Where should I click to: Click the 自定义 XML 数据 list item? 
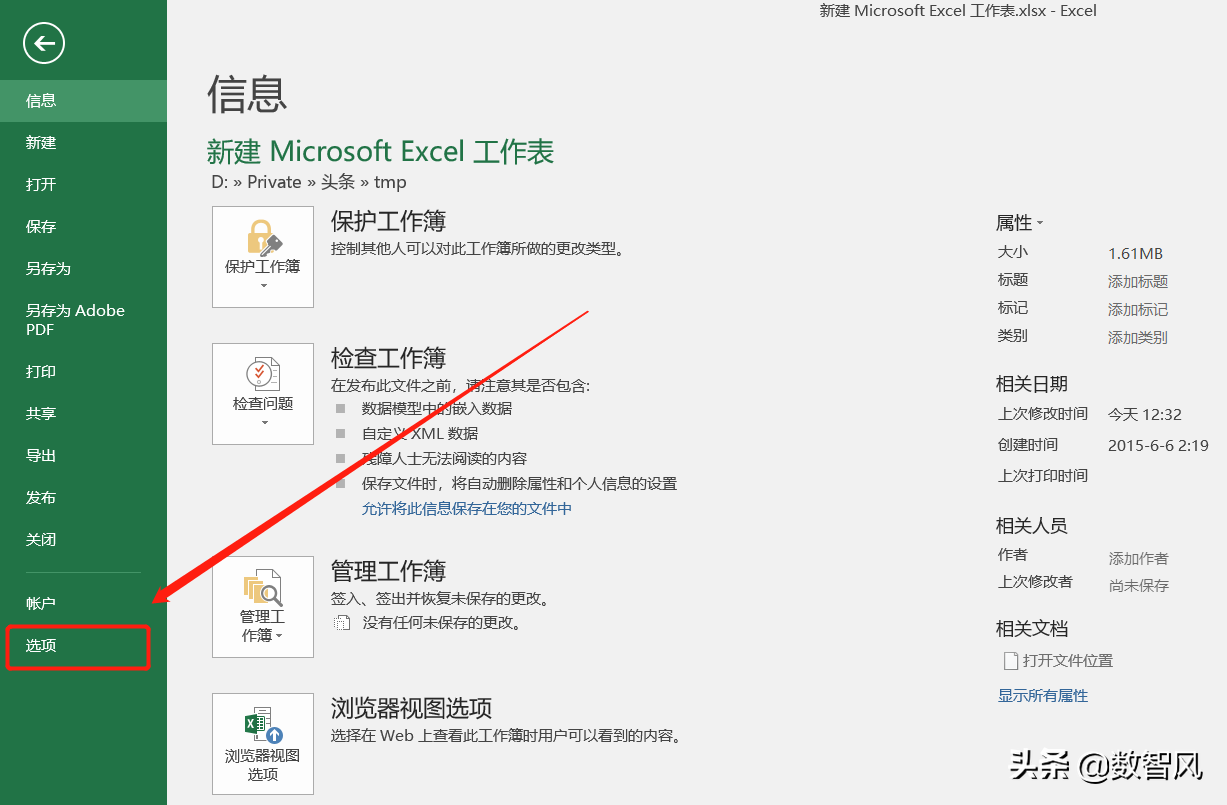(x=420, y=434)
